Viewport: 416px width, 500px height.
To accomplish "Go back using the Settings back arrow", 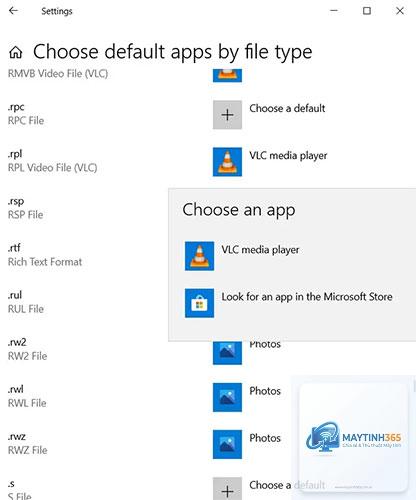I will click(13, 11).
